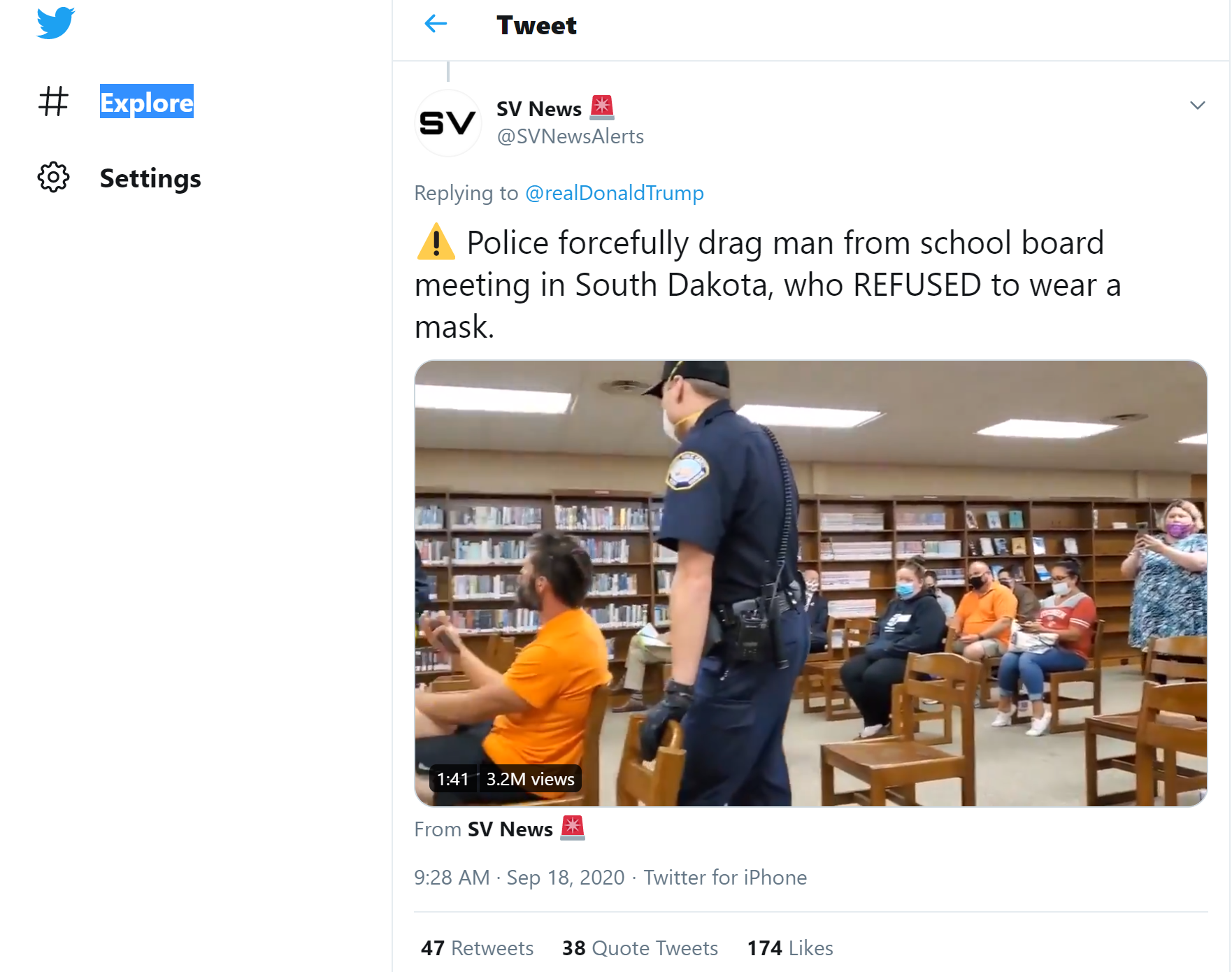Image resolution: width=1232 pixels, height=972 pixels.
Task: Open SV News display name at tweet top
Action: (x=538, y=109)
